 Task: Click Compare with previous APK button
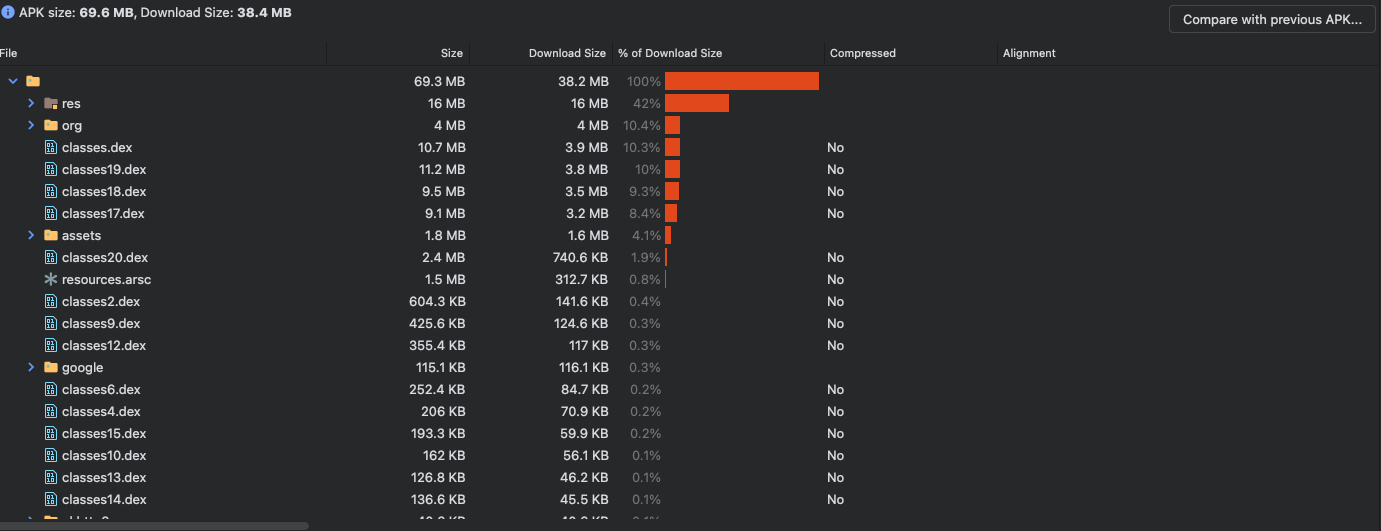click(x=1271, y=19)
